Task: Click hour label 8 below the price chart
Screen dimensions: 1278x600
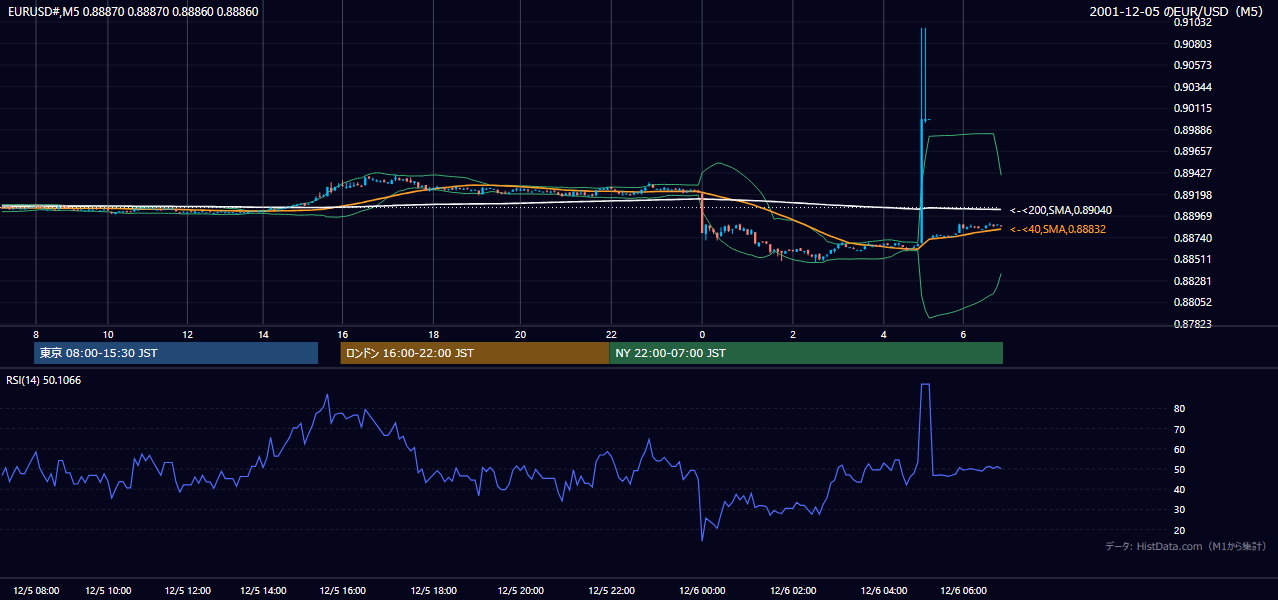Action: pos(36,334)
